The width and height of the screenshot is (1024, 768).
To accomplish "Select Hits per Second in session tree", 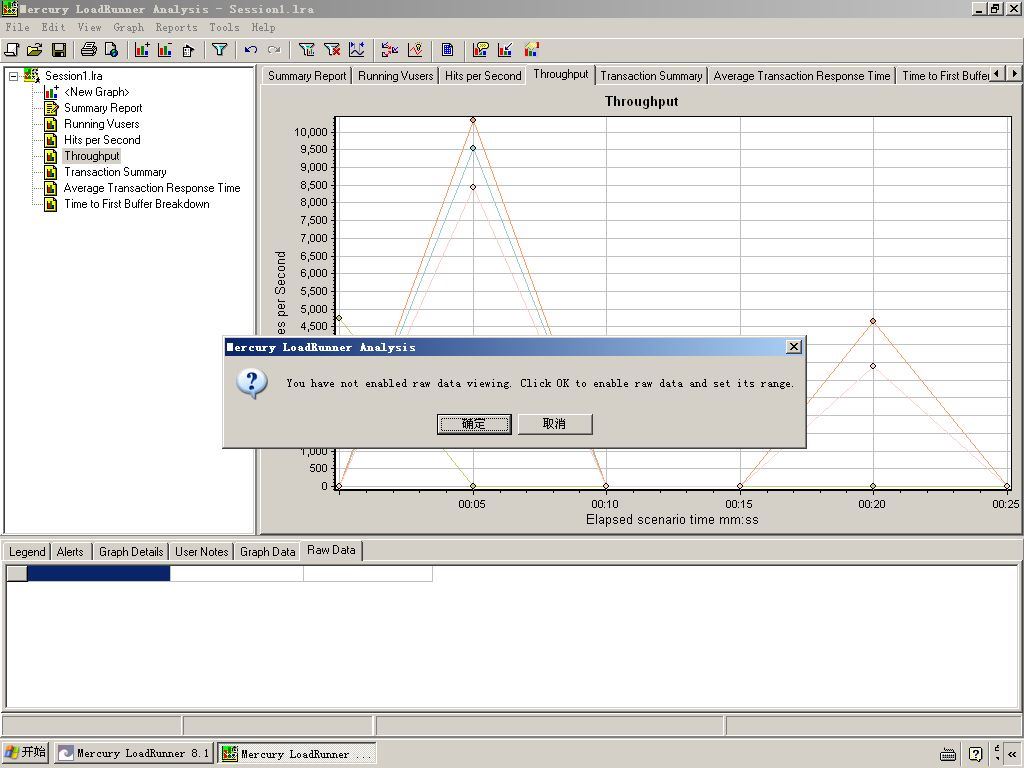I will (102, 140).
